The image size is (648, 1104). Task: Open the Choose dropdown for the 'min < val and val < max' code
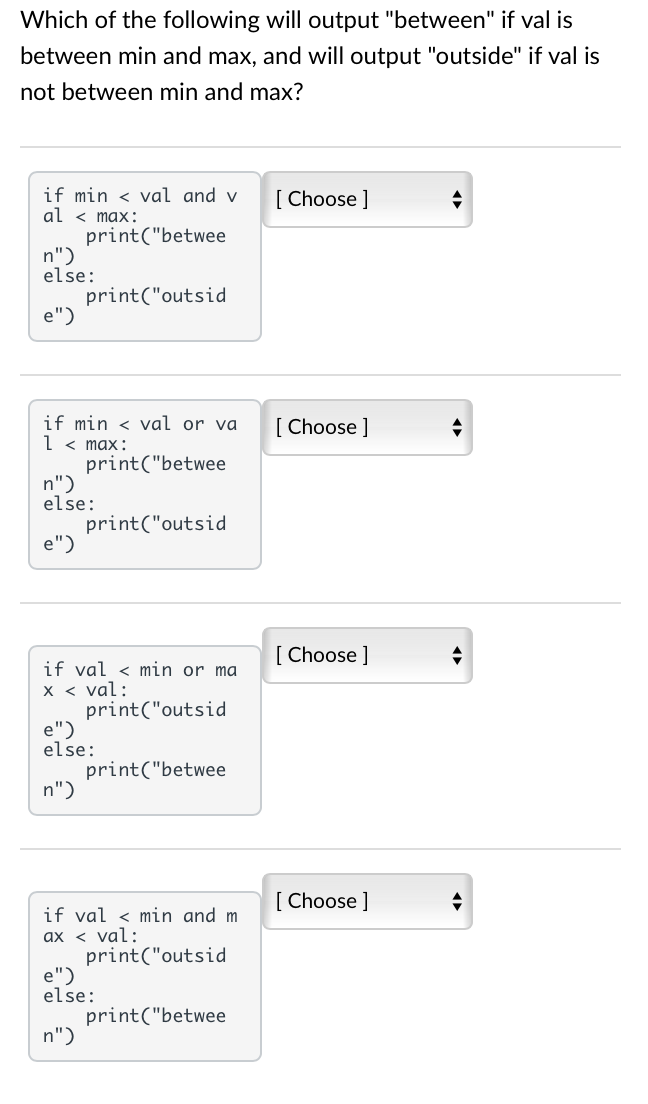360,199
